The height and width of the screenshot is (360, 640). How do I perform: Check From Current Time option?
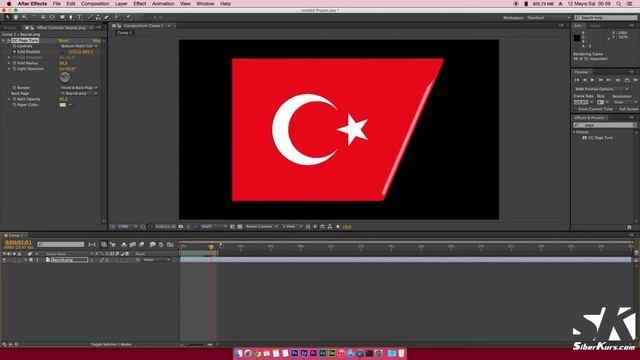point(576,109)
